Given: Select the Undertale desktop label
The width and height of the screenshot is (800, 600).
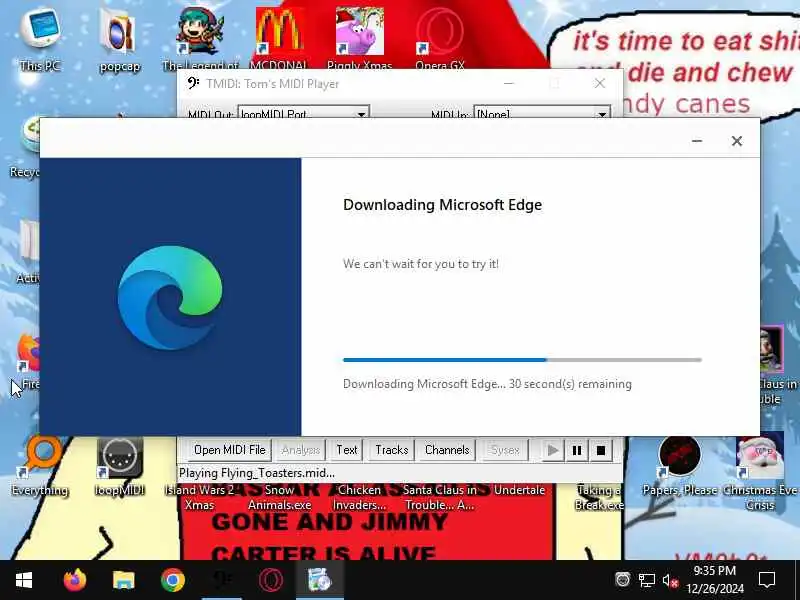Looking at the screenshot, I should pyautogui.click(x=519, y=490).
